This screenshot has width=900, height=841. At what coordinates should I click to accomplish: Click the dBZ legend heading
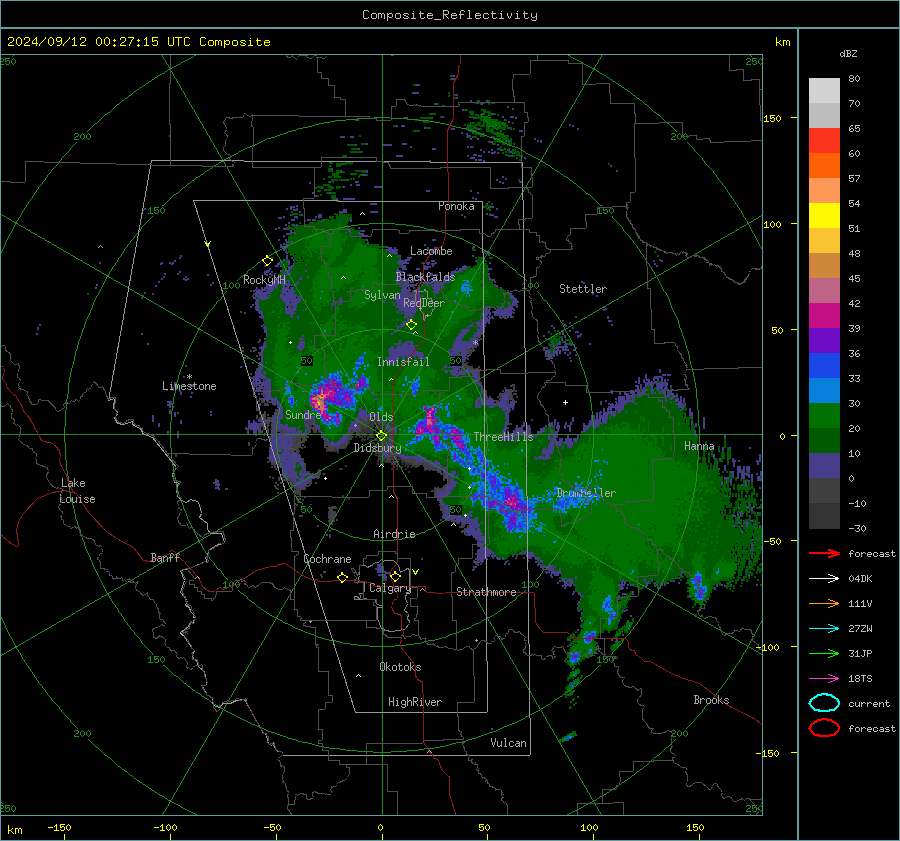click(x=848, y=53)
